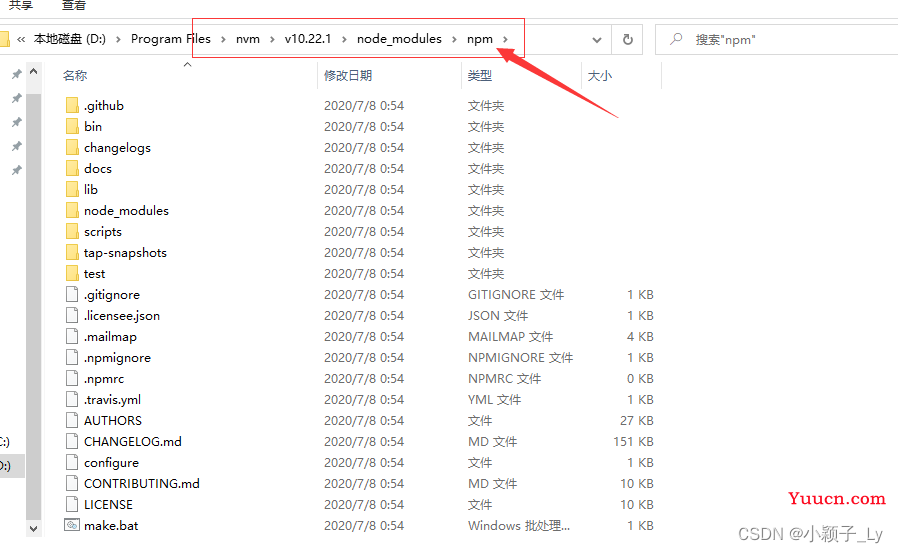Sort by the 名称 column header
This screenshot has width=898, height=553.
[x=74, y=76]
